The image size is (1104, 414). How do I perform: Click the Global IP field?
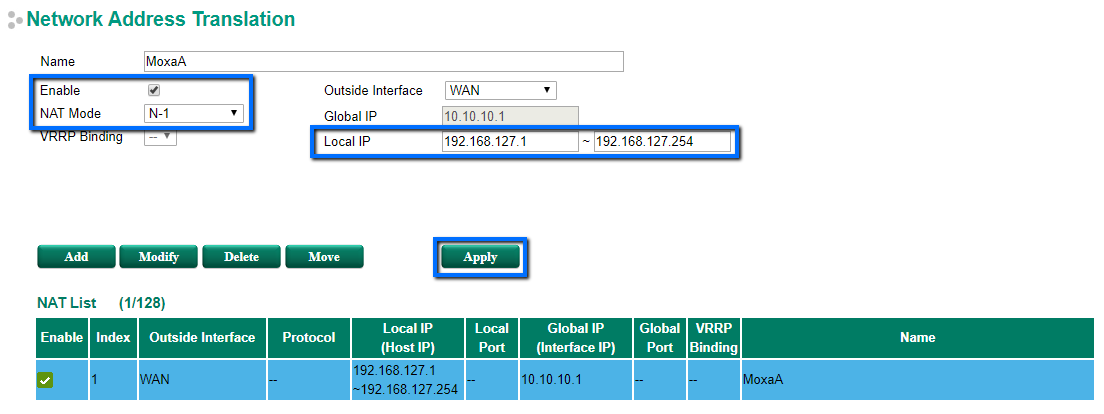pos(510,117)
